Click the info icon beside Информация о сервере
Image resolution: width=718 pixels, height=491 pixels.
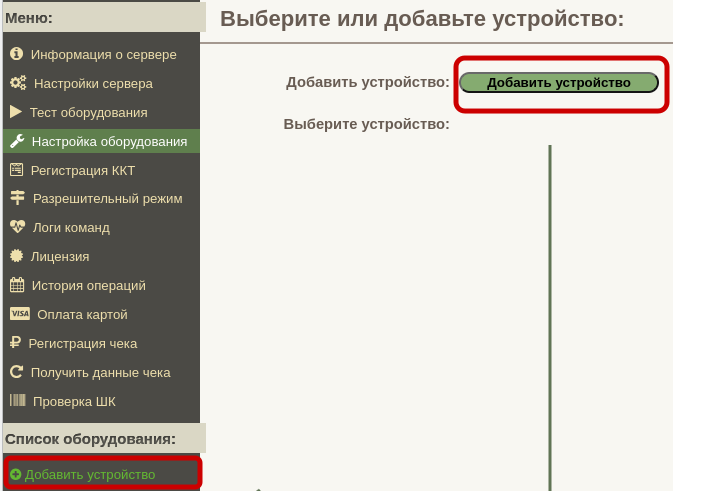pyautogui.click(x=16, y=54)
